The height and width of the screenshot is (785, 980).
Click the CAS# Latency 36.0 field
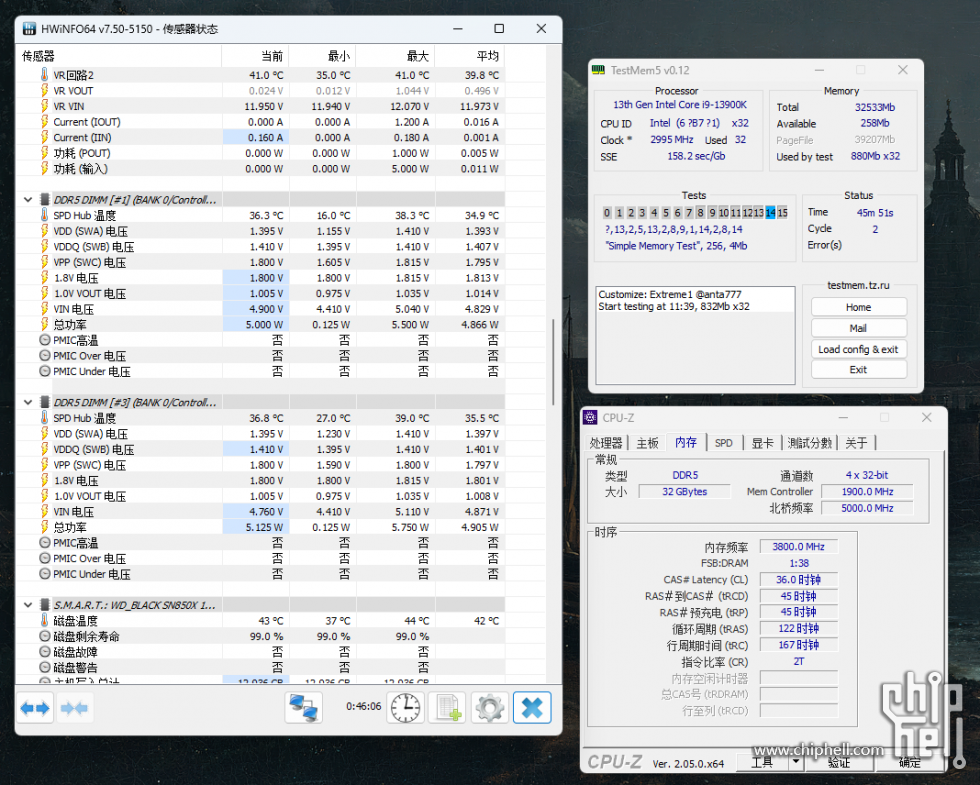point(798,580)
